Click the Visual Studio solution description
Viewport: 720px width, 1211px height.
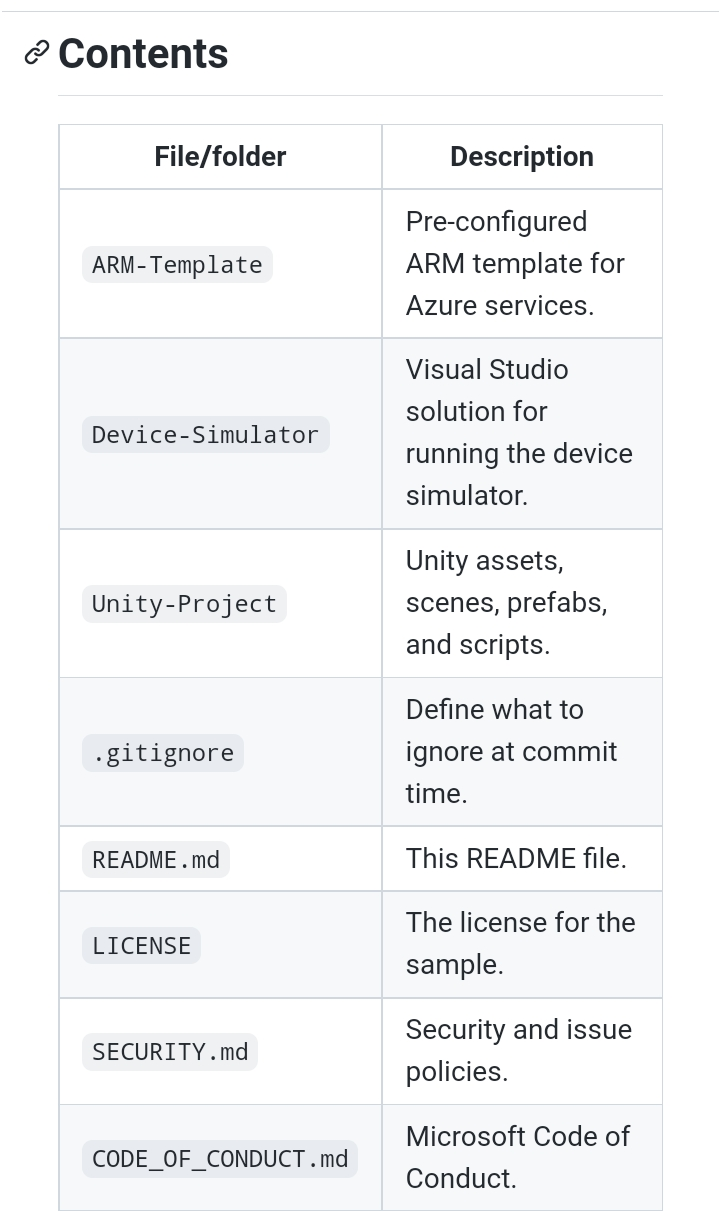(x=518, y=433)
